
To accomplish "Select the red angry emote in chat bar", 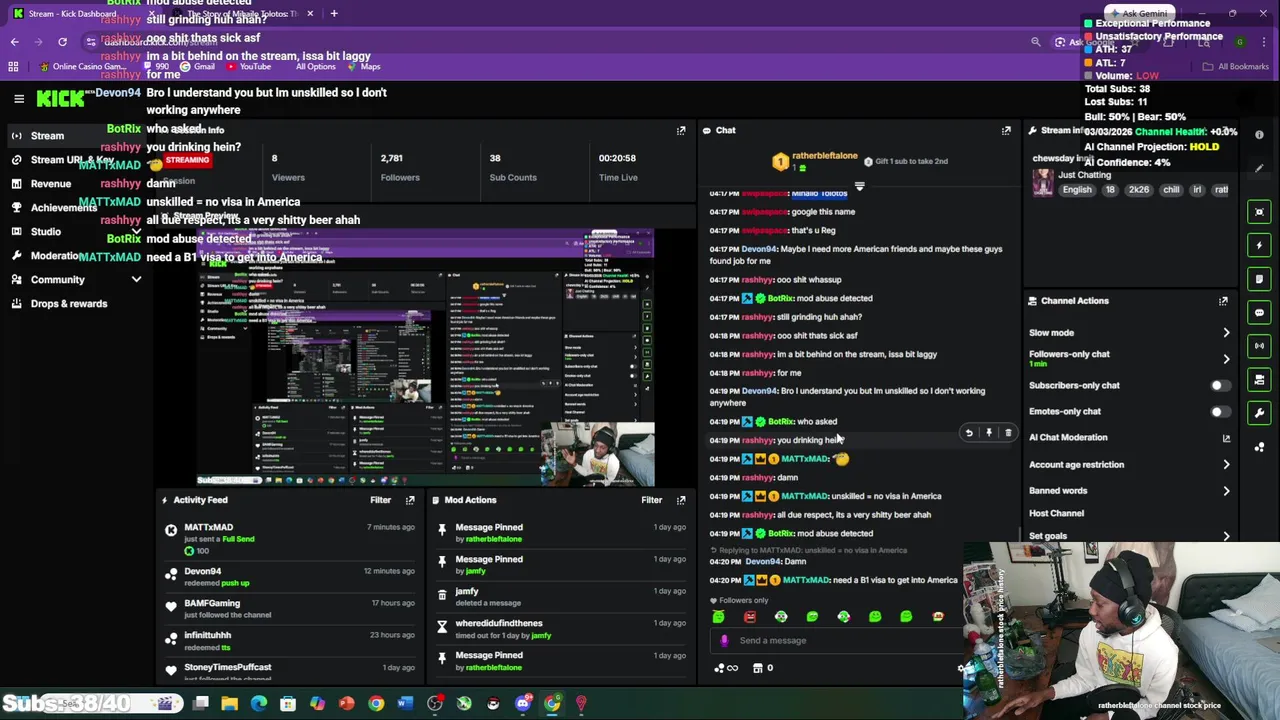I will 750,617.
